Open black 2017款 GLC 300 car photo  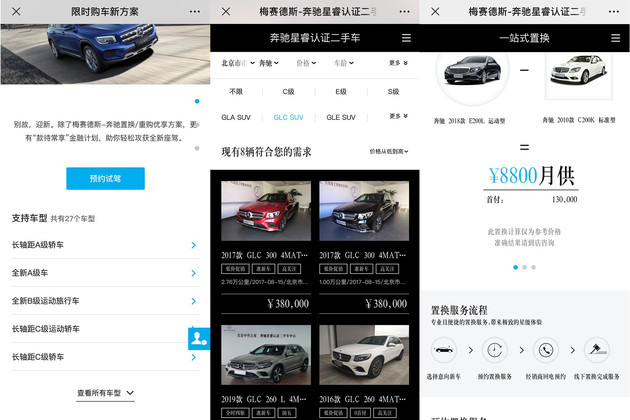click(x=364, y=211)
